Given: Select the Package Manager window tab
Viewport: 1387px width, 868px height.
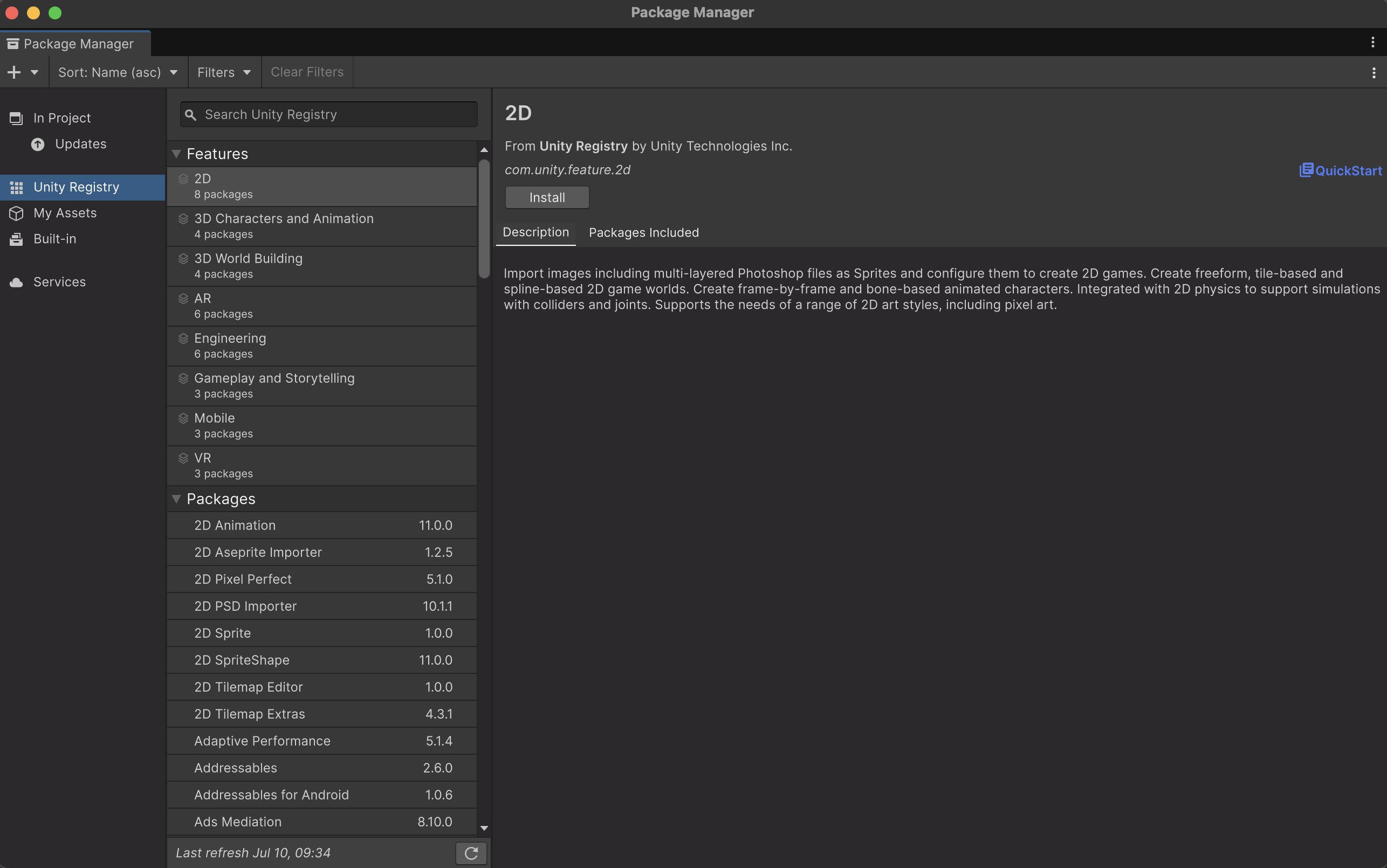Looking at the screenshot, I should tap(74, 43).
